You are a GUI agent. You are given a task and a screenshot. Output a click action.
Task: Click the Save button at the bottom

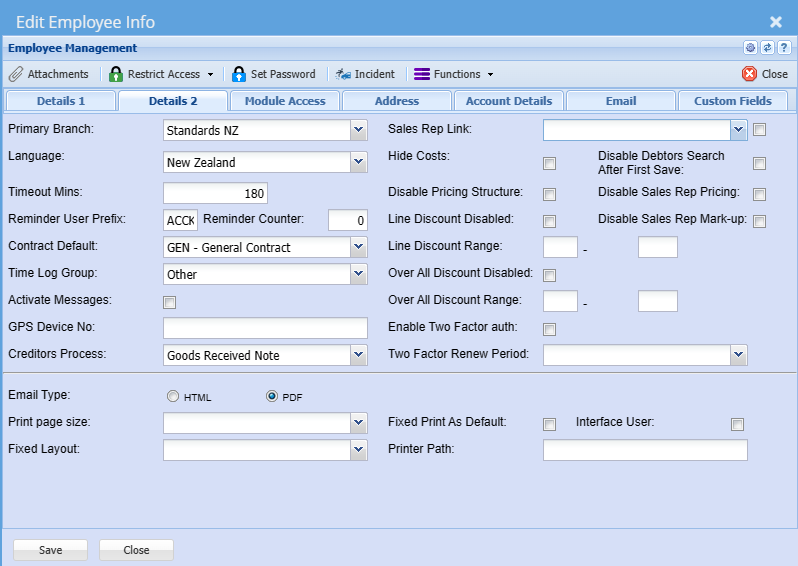coord(50,550)
